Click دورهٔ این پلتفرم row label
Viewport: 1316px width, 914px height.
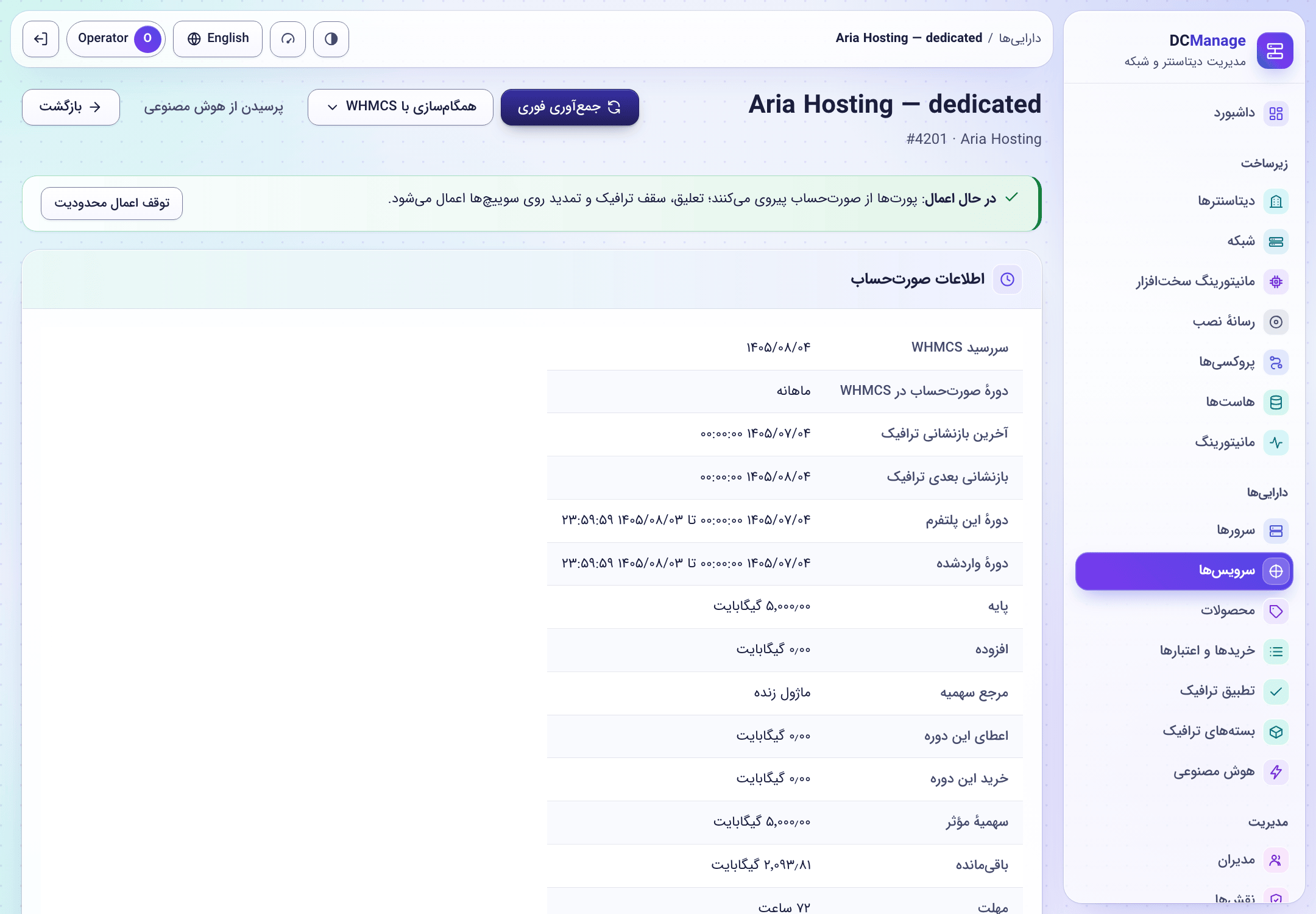tap(967, 520)
